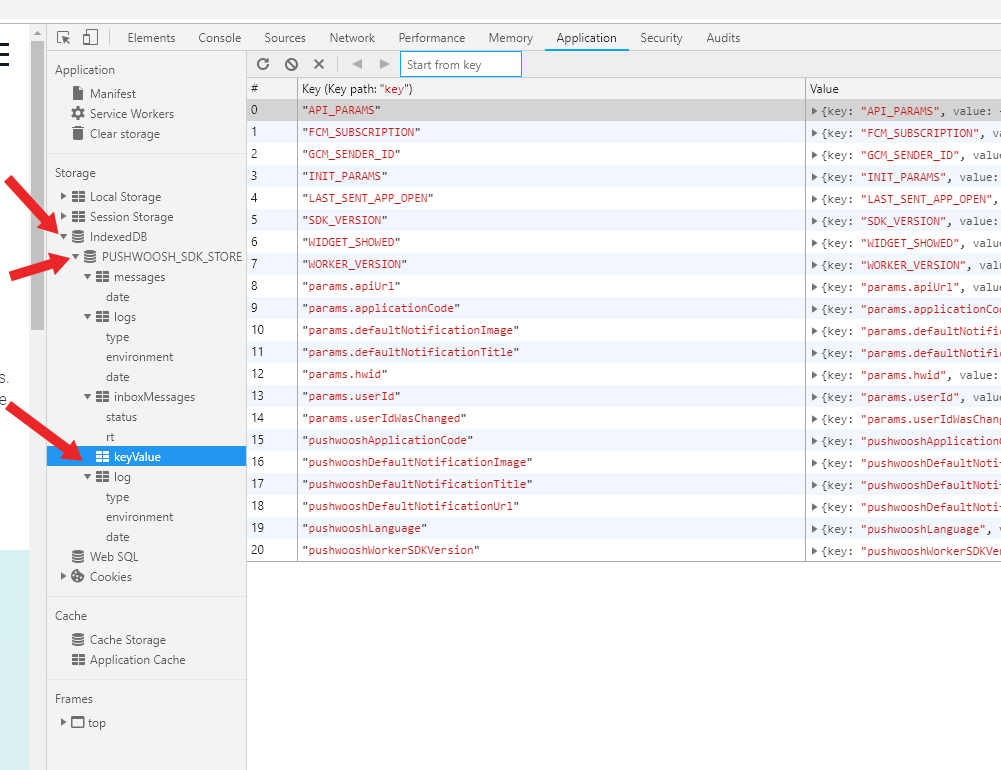This screenshot has height=770, width=1001.
Task: Click the clear object store icon
Action: point(291,64)
